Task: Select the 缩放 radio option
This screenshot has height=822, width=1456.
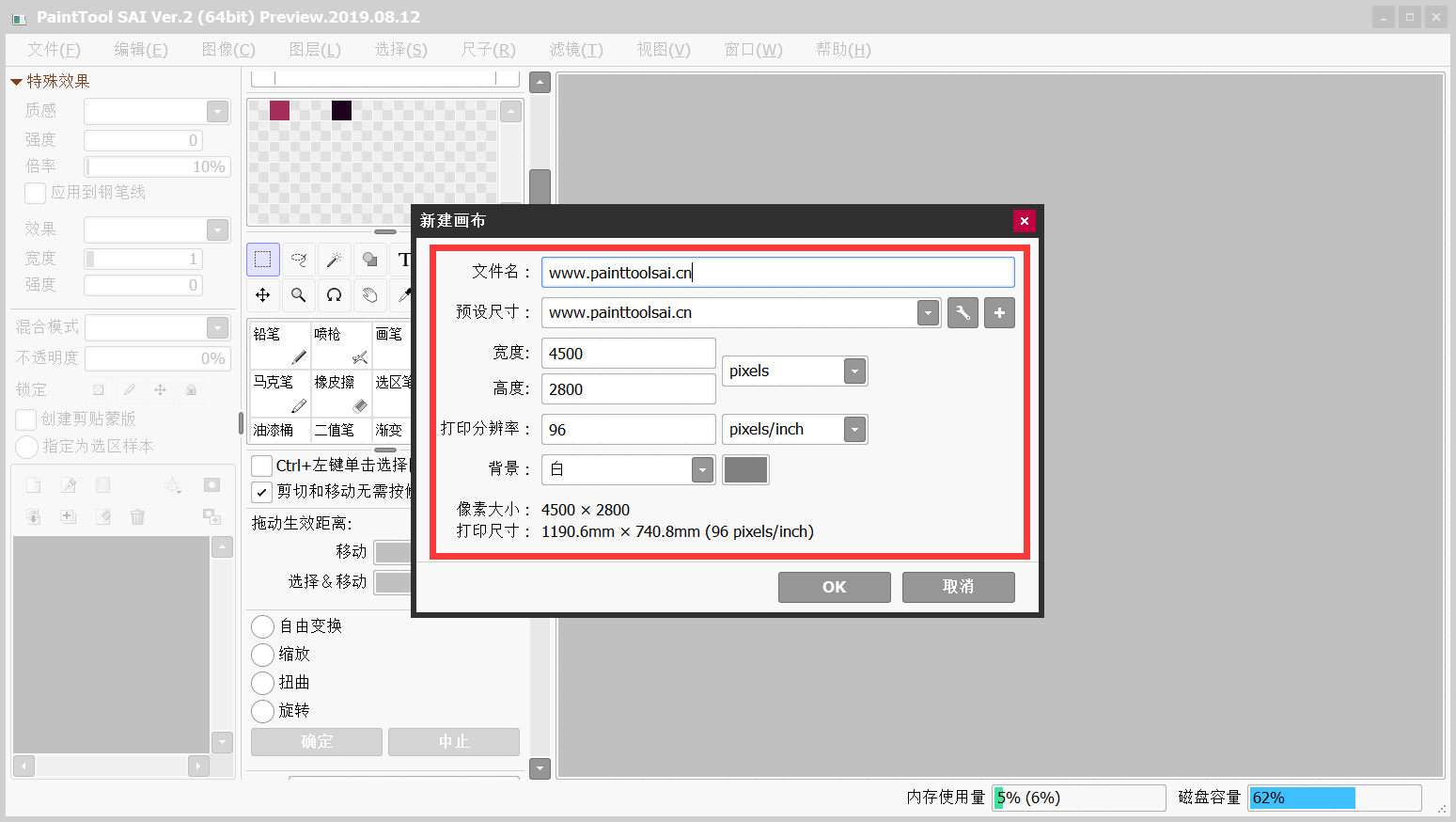Action: 263,655
